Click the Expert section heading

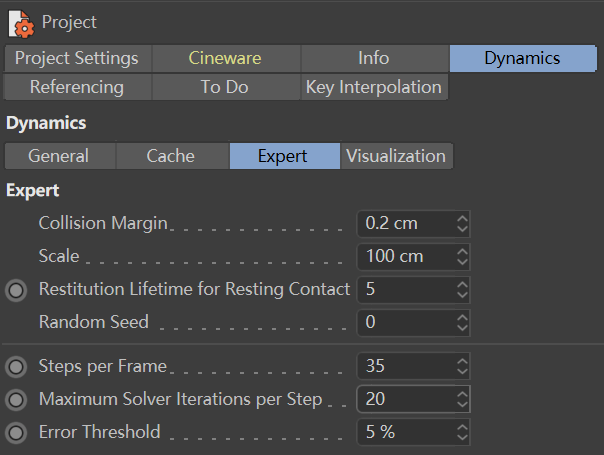coord(33,191)
